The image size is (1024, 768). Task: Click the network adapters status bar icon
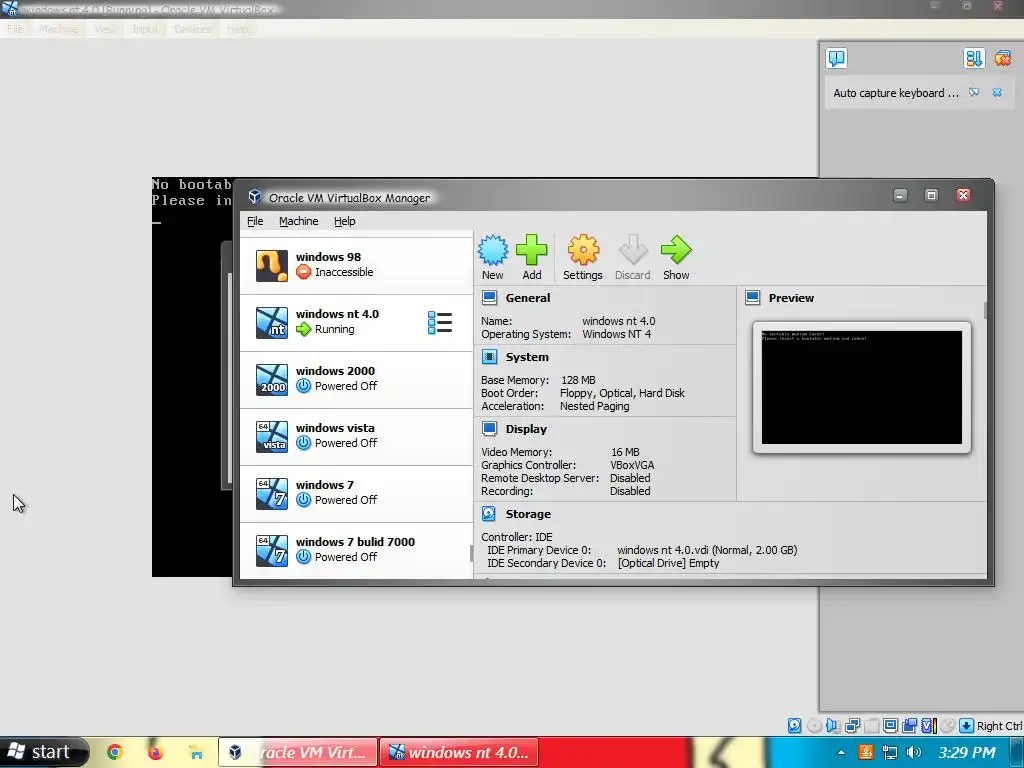pos(852,726)
